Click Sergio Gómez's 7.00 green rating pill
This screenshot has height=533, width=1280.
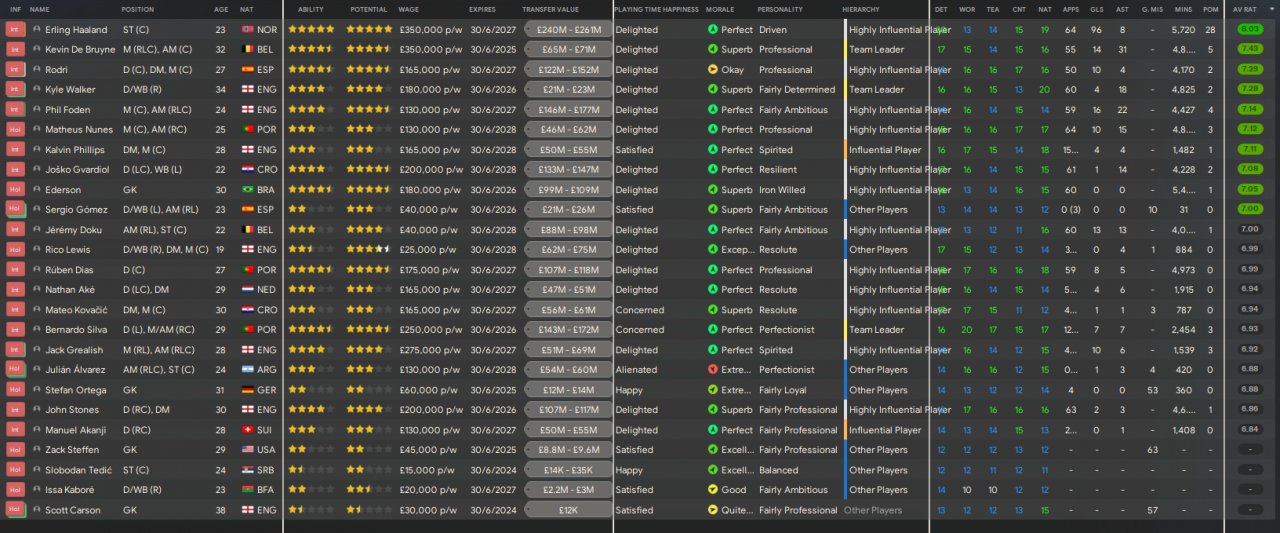tap(1250, 210)
